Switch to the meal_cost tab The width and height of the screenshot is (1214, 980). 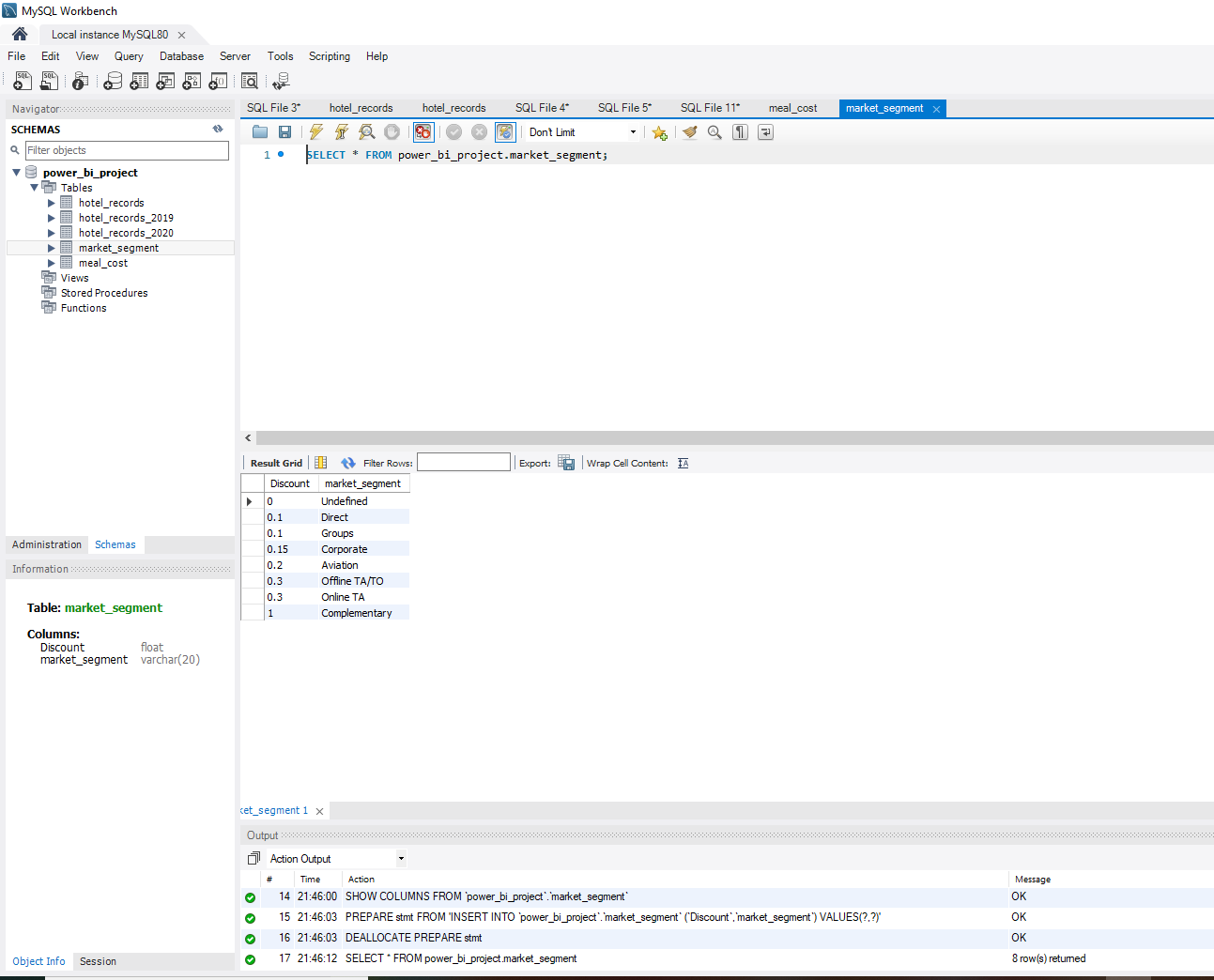click(x=791, y=107)
